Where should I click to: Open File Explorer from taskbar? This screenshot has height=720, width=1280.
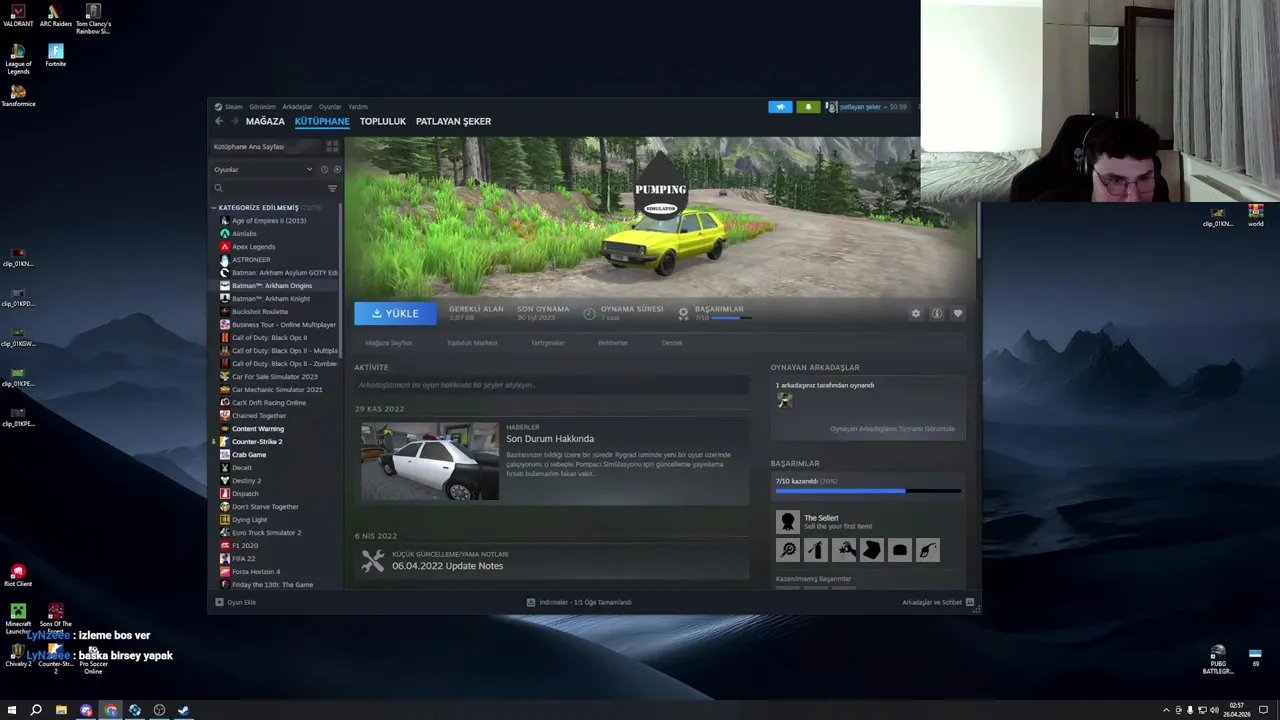[61, 710]
